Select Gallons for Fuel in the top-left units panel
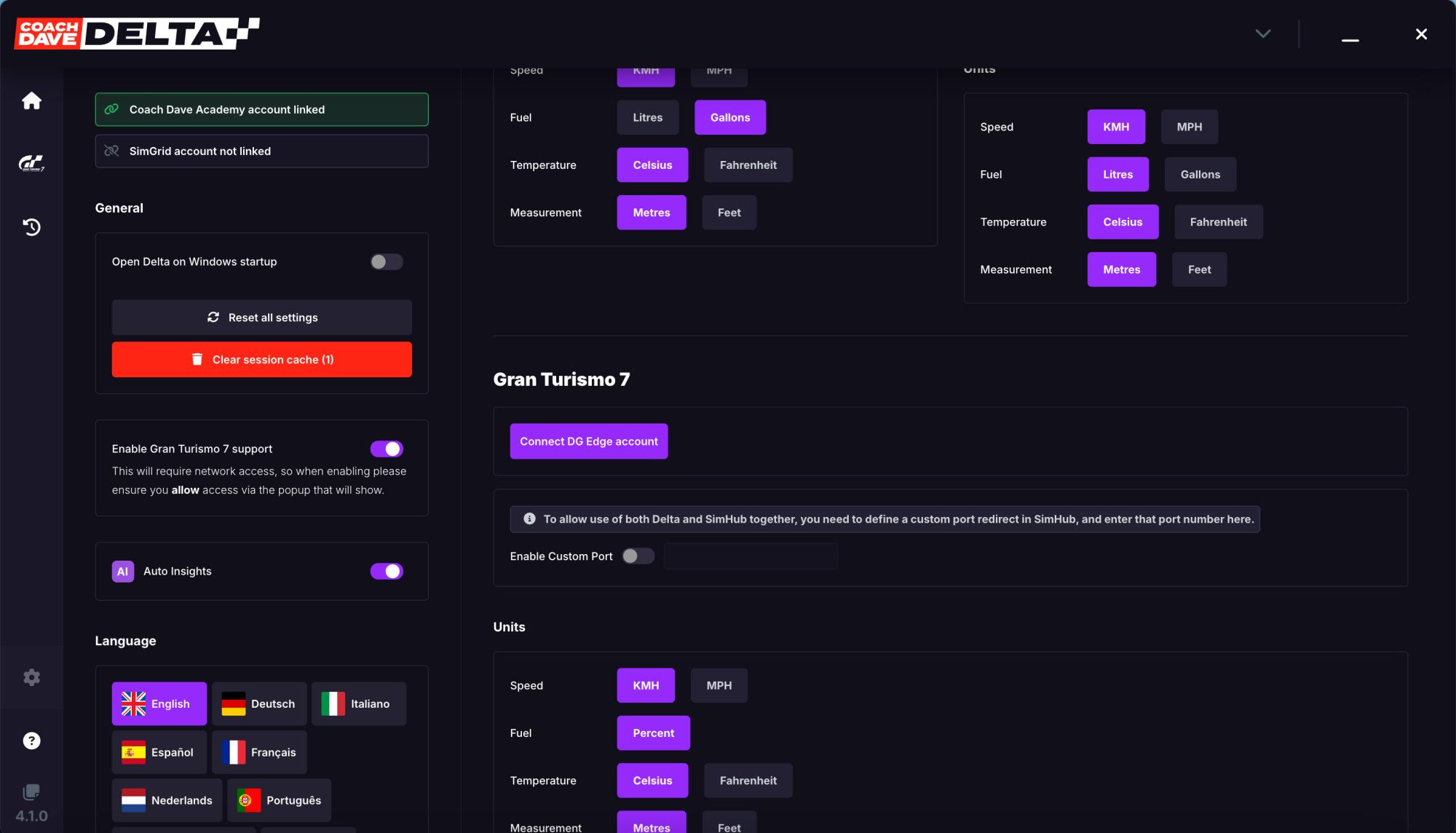1456x833 pixels. click(x=730, y=117)
